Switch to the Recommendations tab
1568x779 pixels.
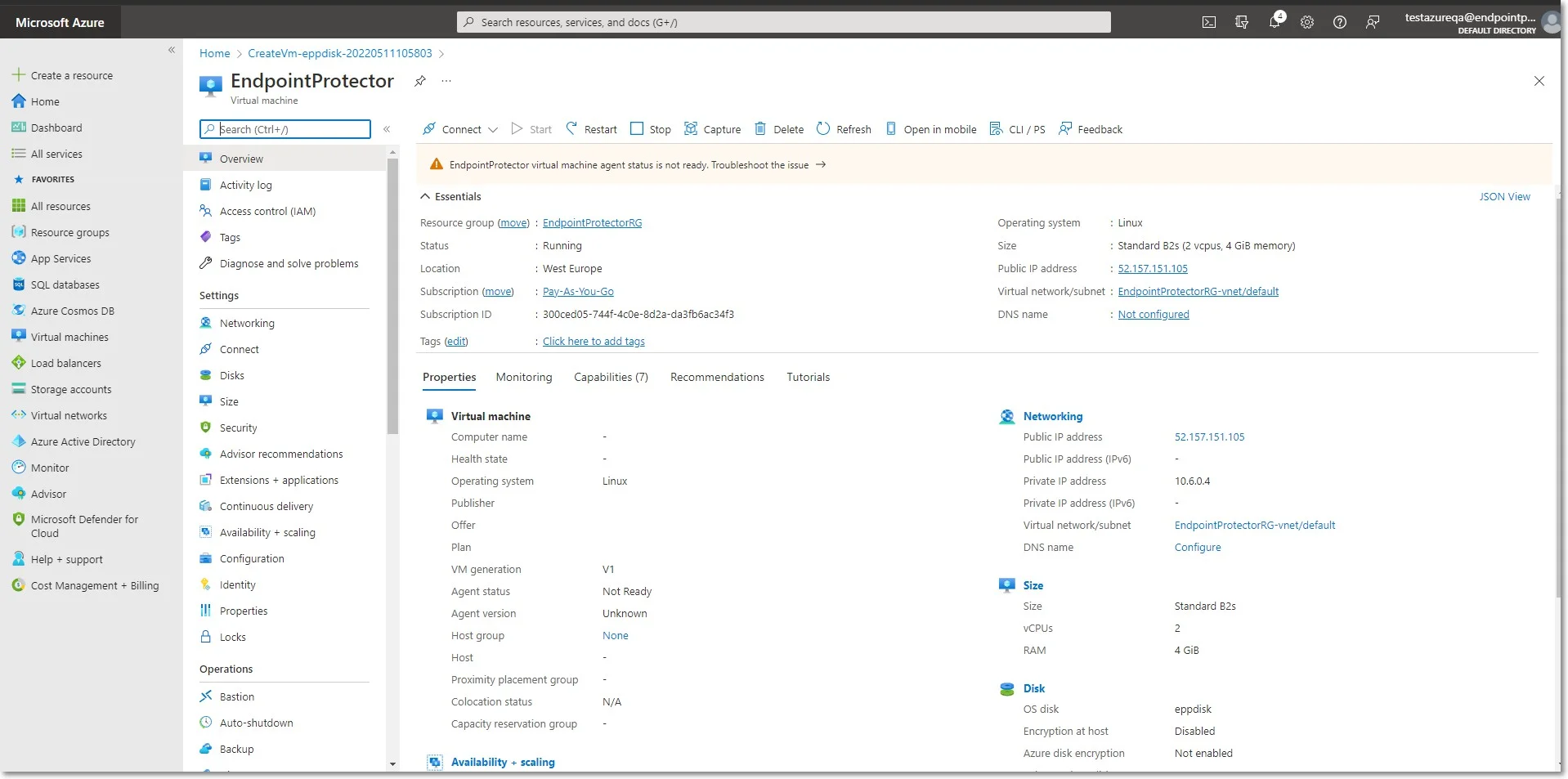(x=717, y=377)
